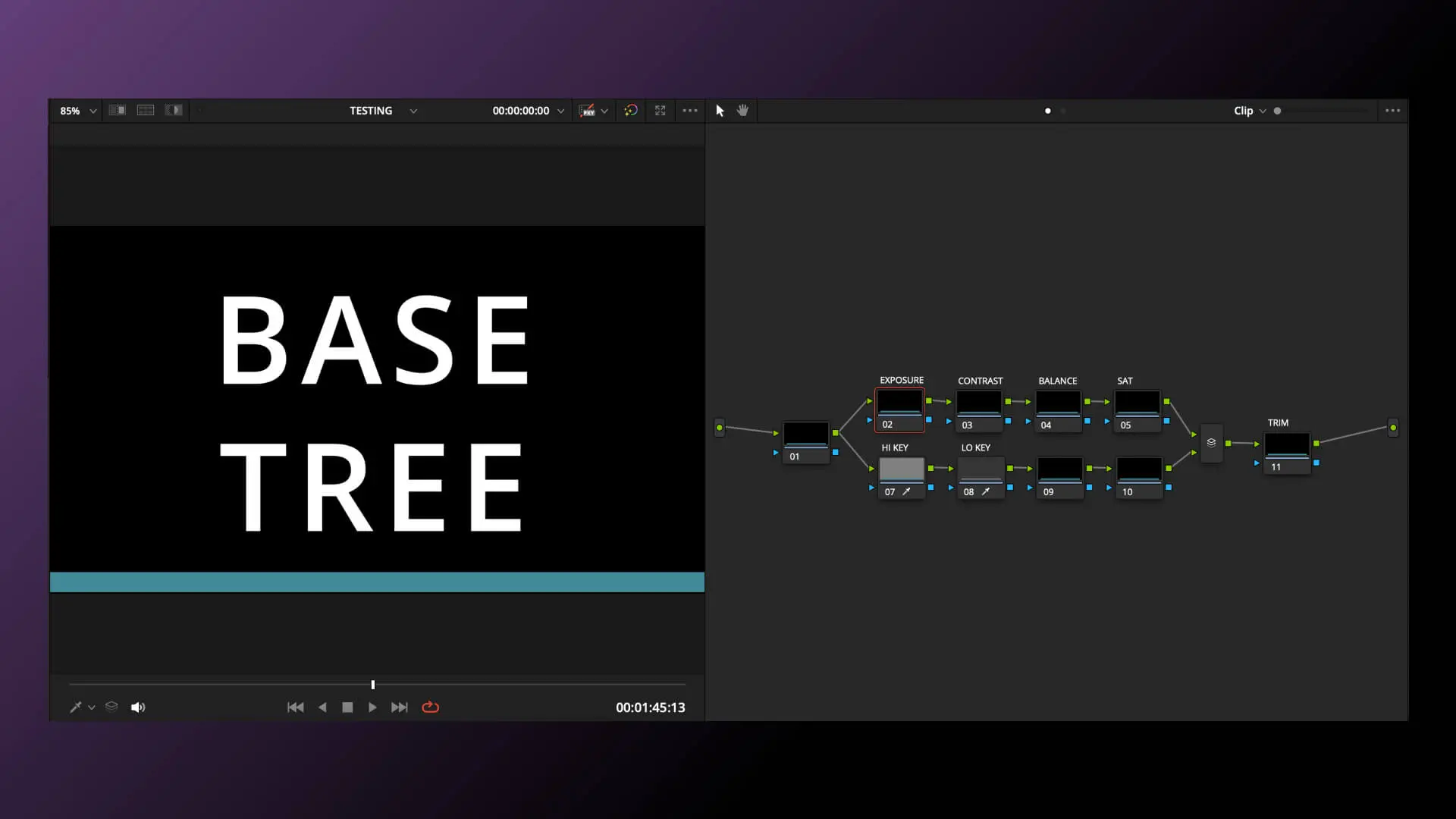1456x819 pixels.
Task: Click the CONTRAST node label
Action: point(980,381)
